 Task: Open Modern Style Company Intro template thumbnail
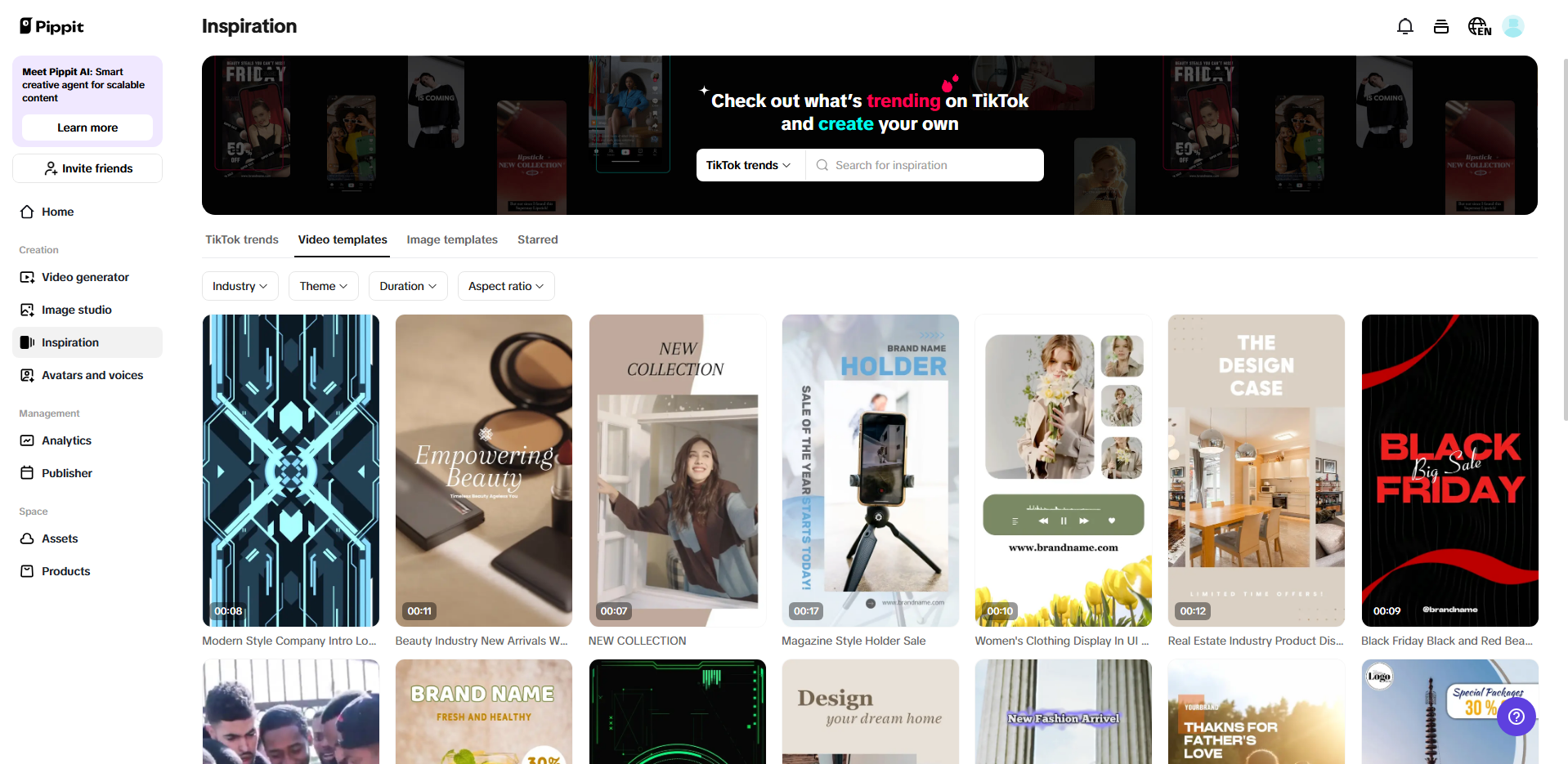(x=291, y=471)
